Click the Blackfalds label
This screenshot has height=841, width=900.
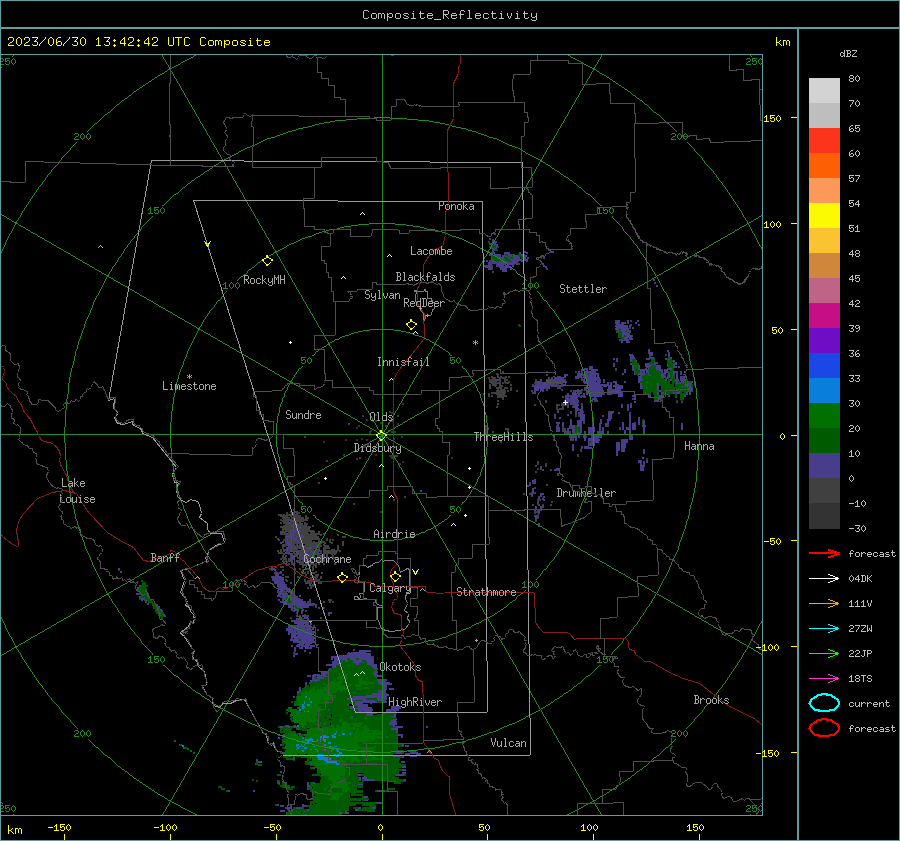coord(425,277)
